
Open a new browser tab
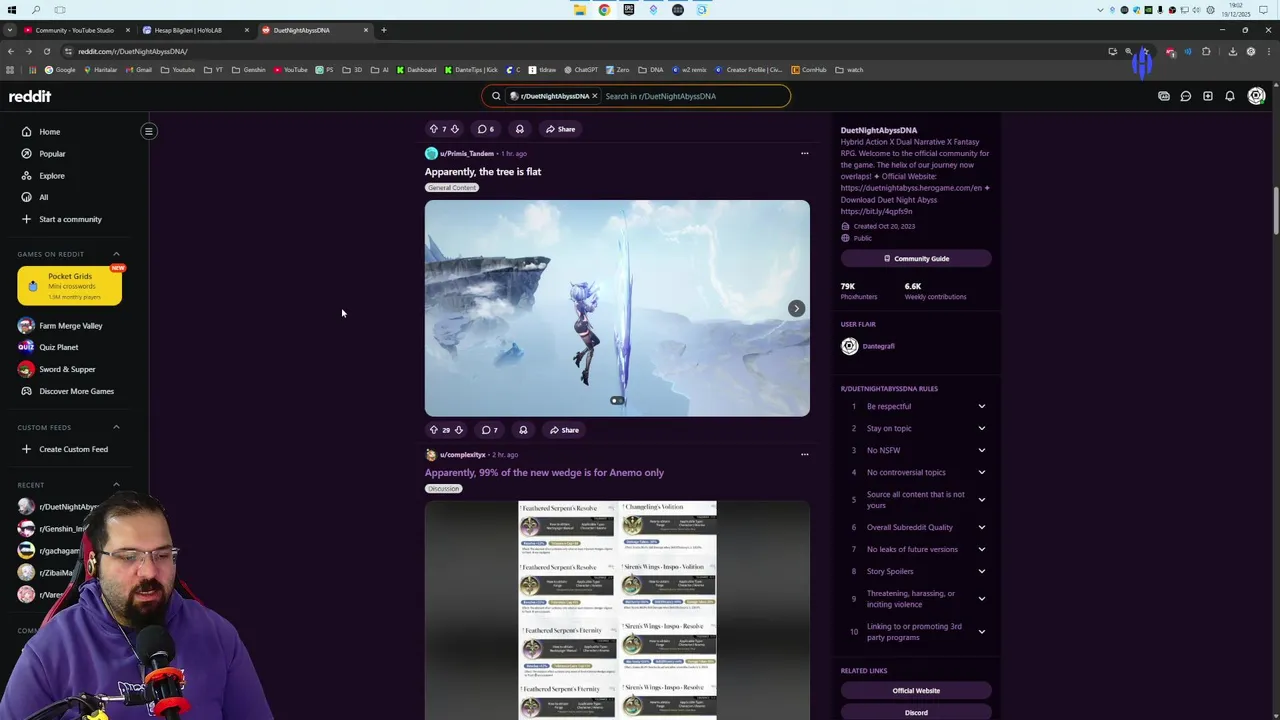tap(383, 30)
